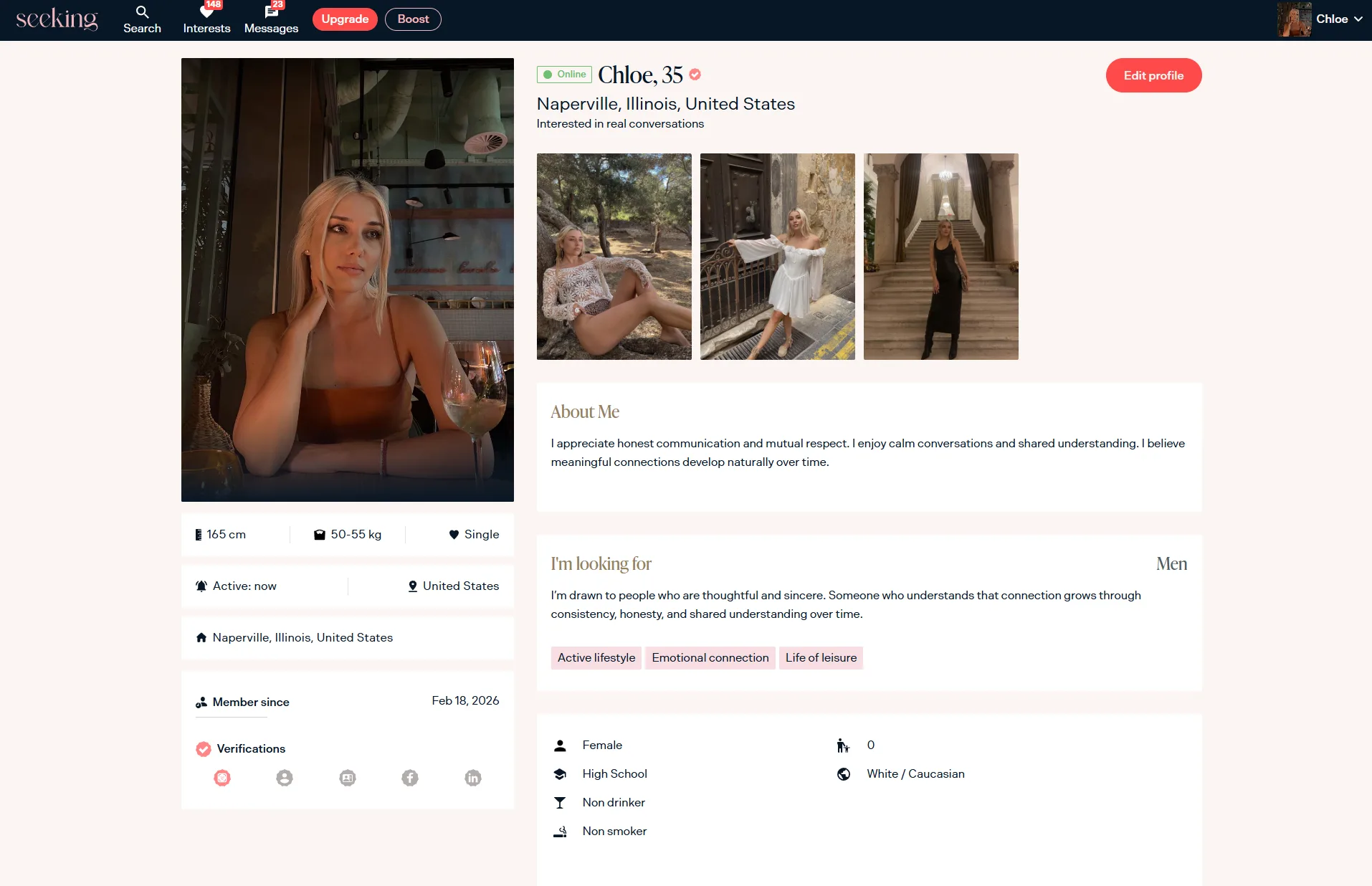Click the LinkedIn verification badge
This screenshot has width=1372, height=886.
(x=473, y=778)
